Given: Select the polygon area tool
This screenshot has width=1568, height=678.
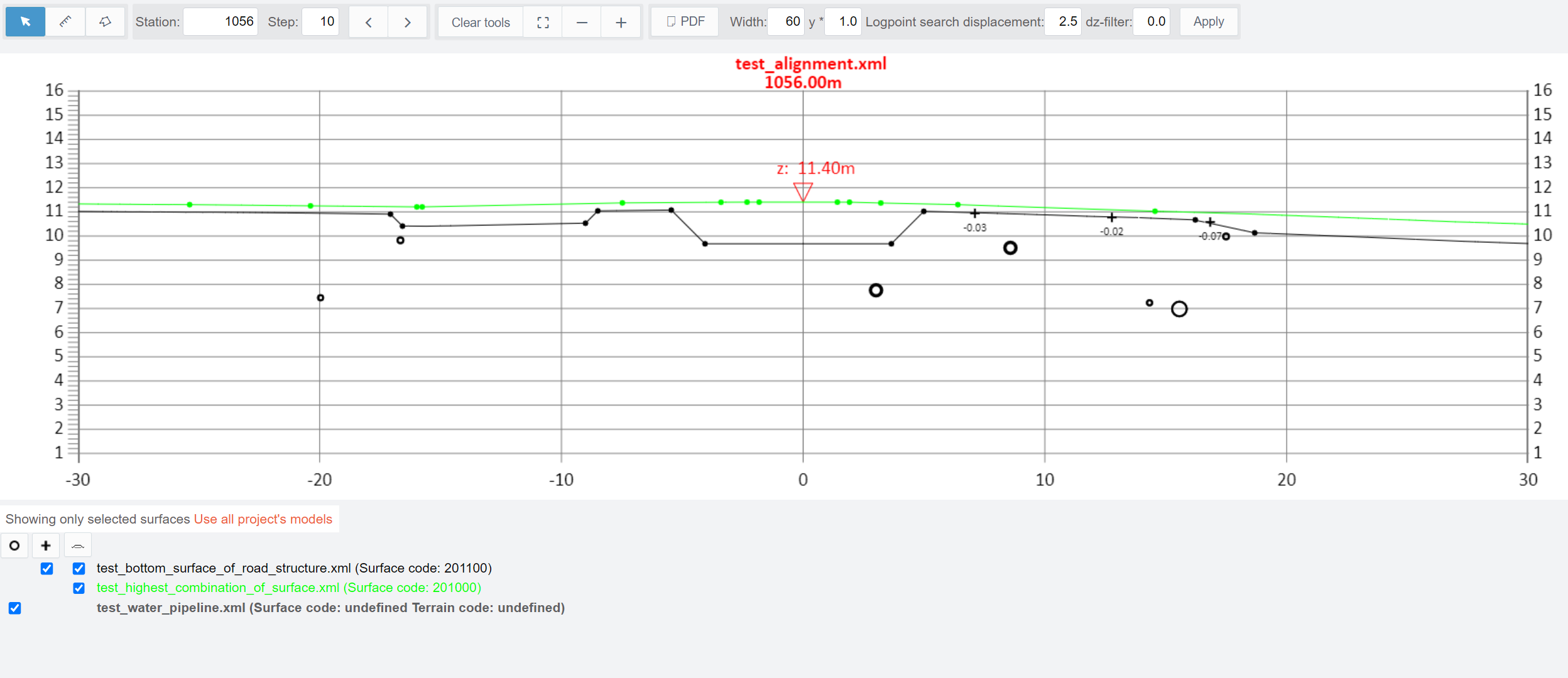Looking at the screenshot, I should [105, 22].
